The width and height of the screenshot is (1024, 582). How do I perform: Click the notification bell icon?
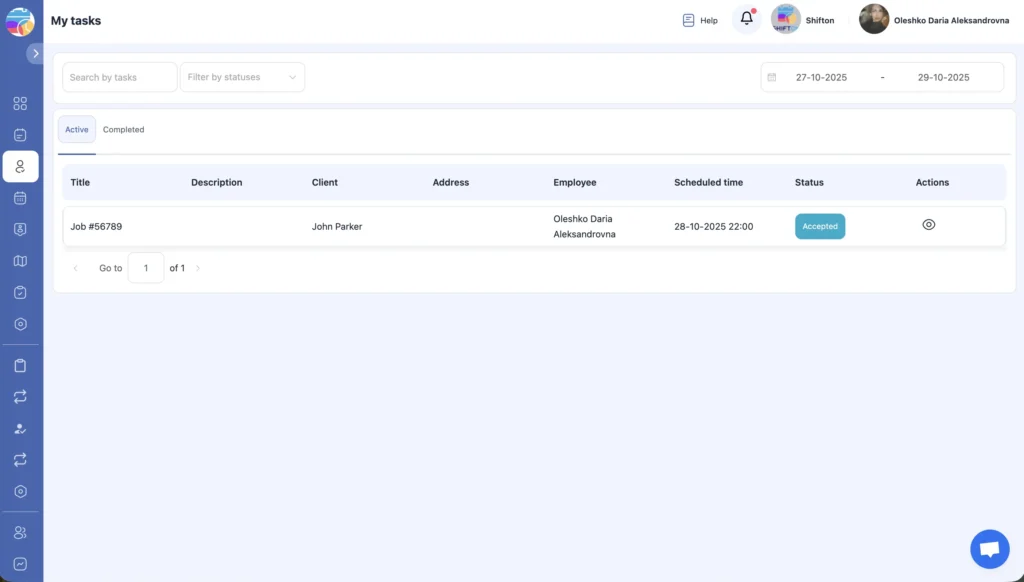click(745, 18)
